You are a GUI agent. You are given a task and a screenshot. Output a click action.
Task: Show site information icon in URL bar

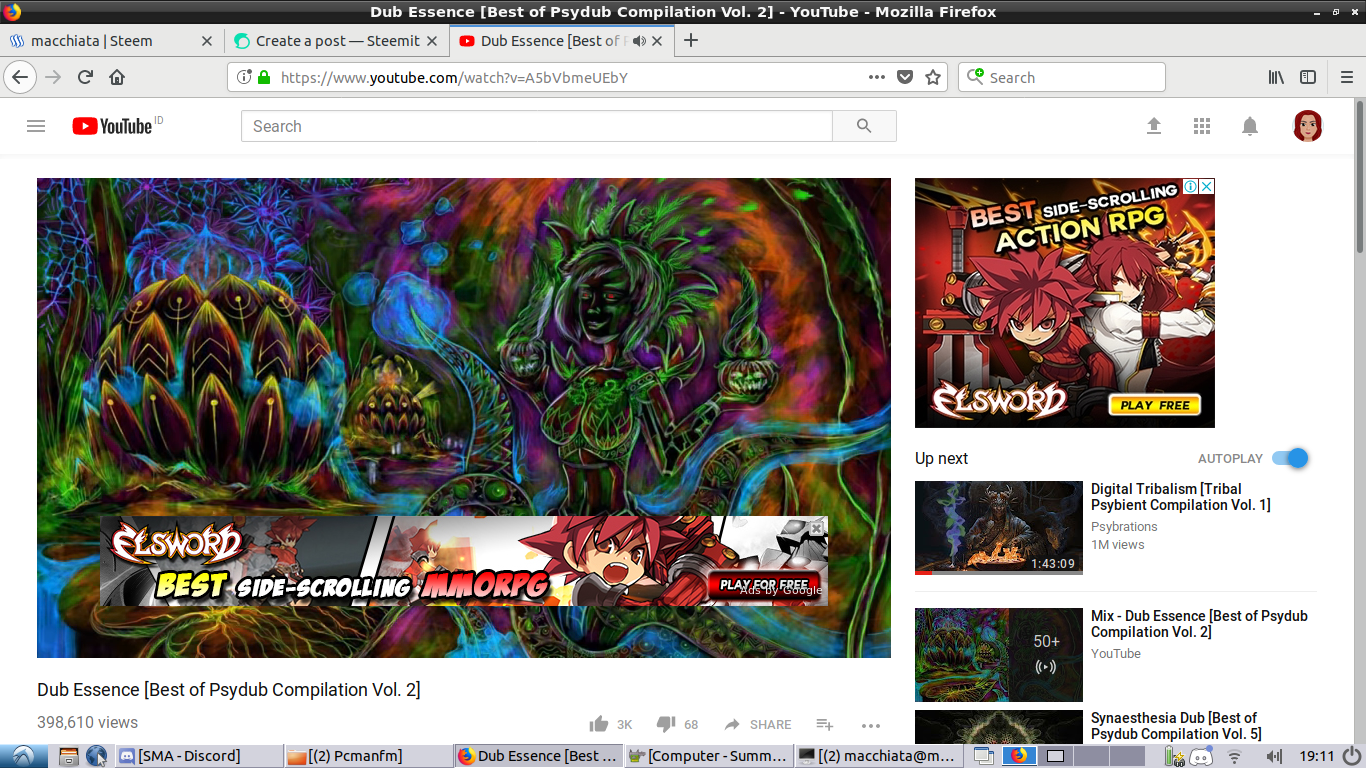244,77
